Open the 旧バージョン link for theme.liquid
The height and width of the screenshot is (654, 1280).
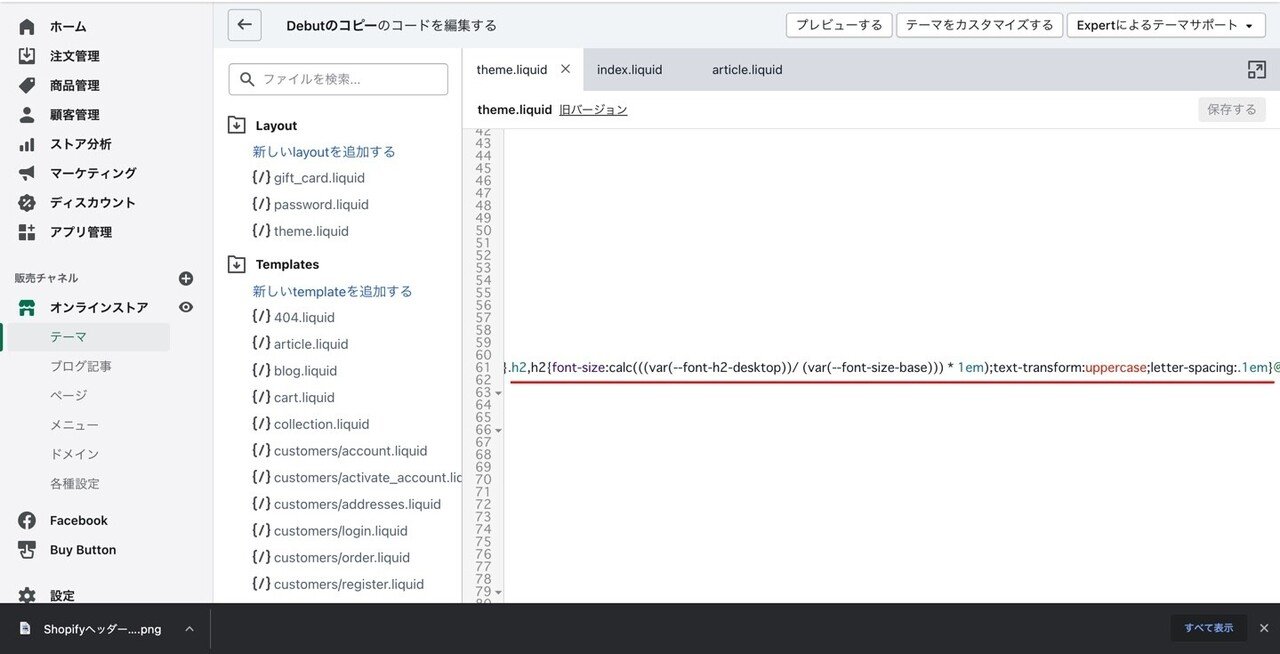(594, 109)
